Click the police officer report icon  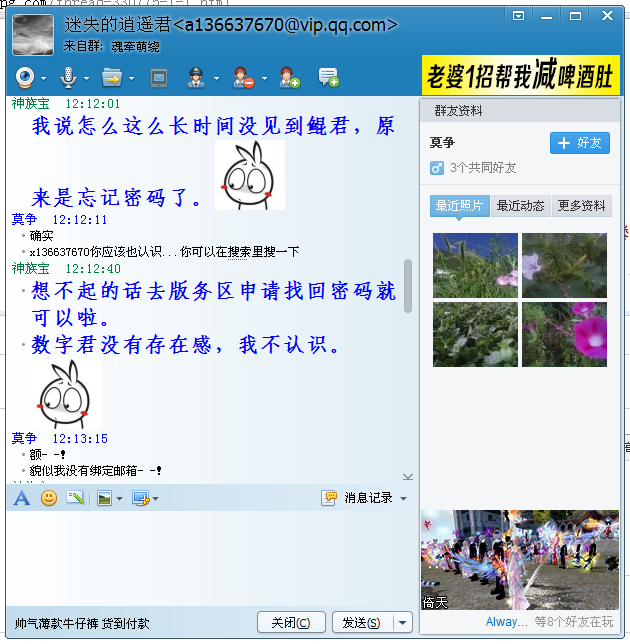pyautogui.click(x=196, y=78)
